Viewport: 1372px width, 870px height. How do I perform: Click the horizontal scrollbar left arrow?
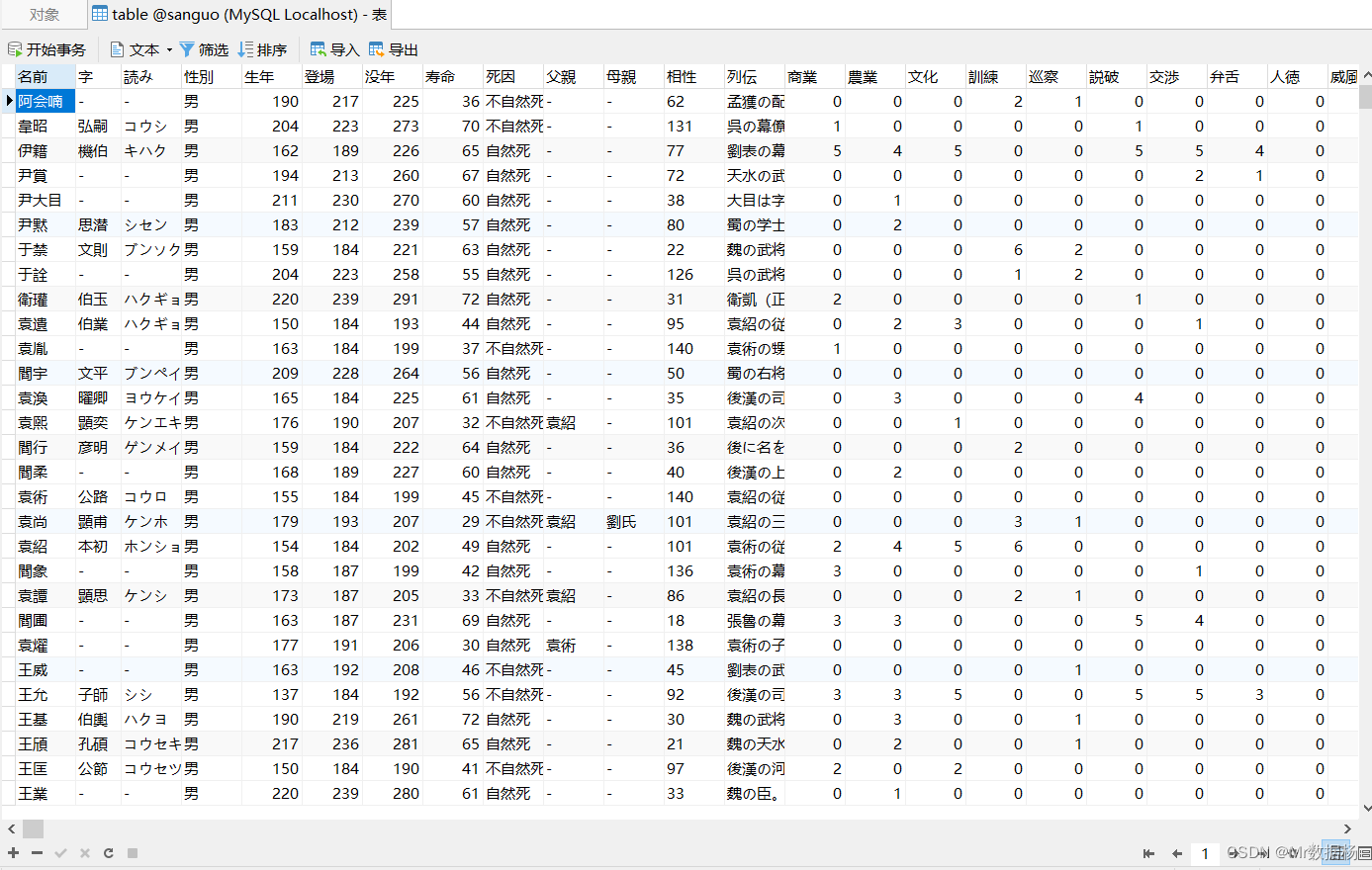[x=11, y=828]
